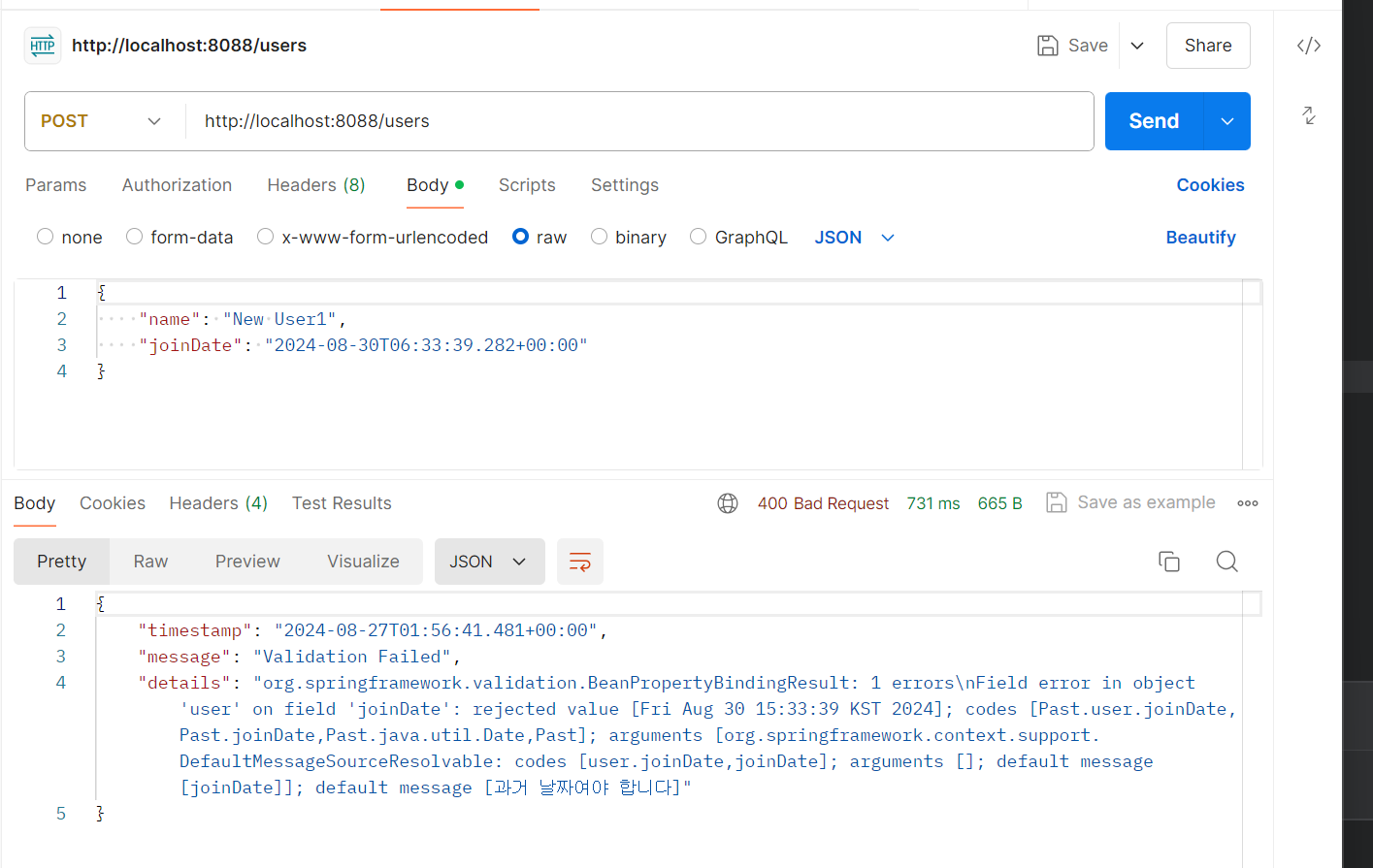The image size is (1373, 868).
Task: Switch to the Params tab
Action: click(55, 185)
